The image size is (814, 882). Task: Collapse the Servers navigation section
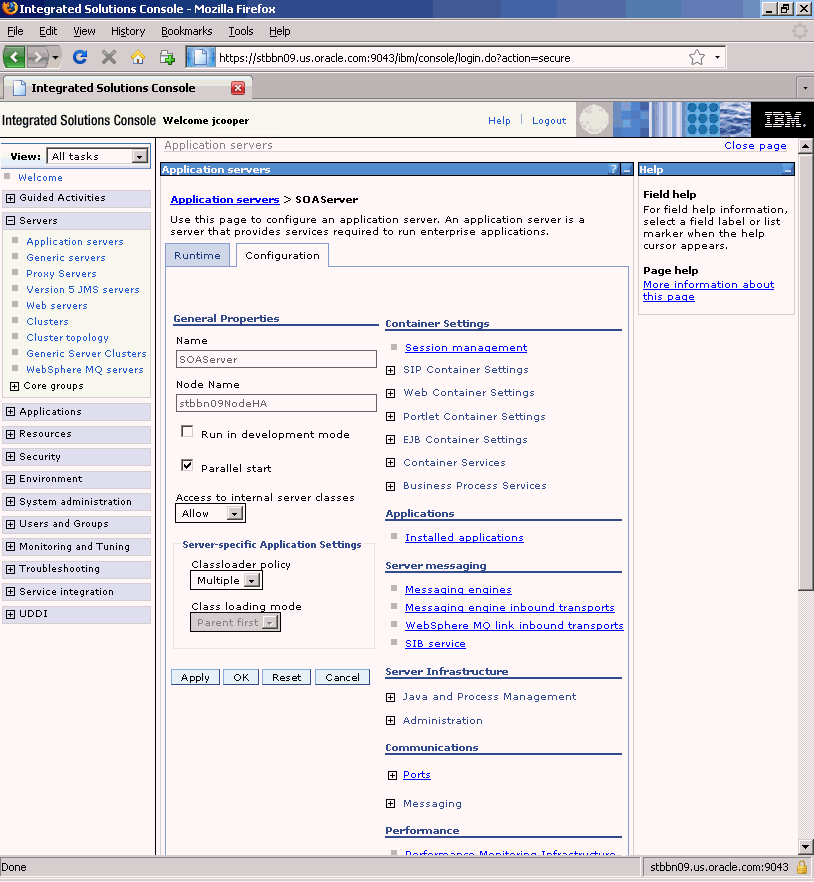click(x=10, y=220)
